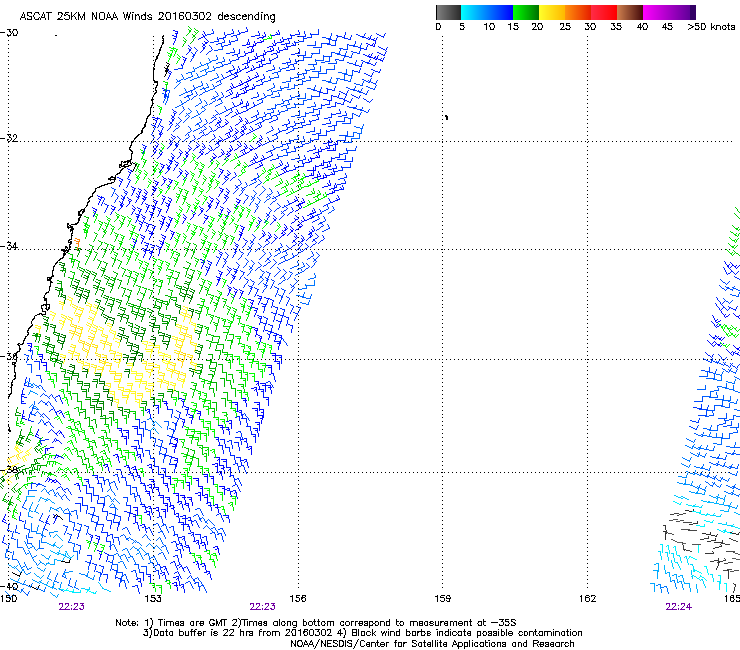The height and width of the screenshot is (650, 740).
Task: Click the red 30-35 knots legend swatch
Action: point(604,12)
